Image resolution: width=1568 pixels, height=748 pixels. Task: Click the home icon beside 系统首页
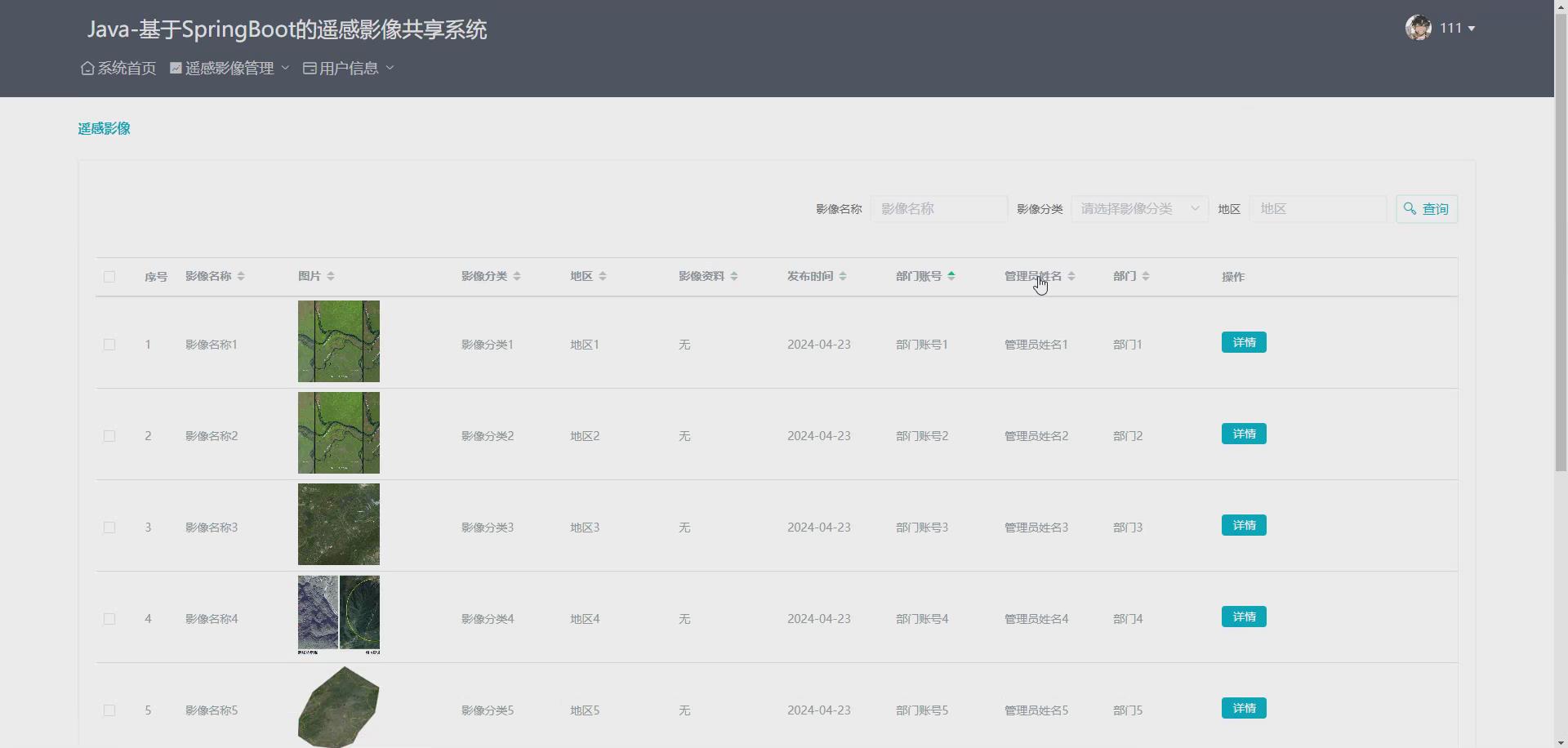pos(87,68)
